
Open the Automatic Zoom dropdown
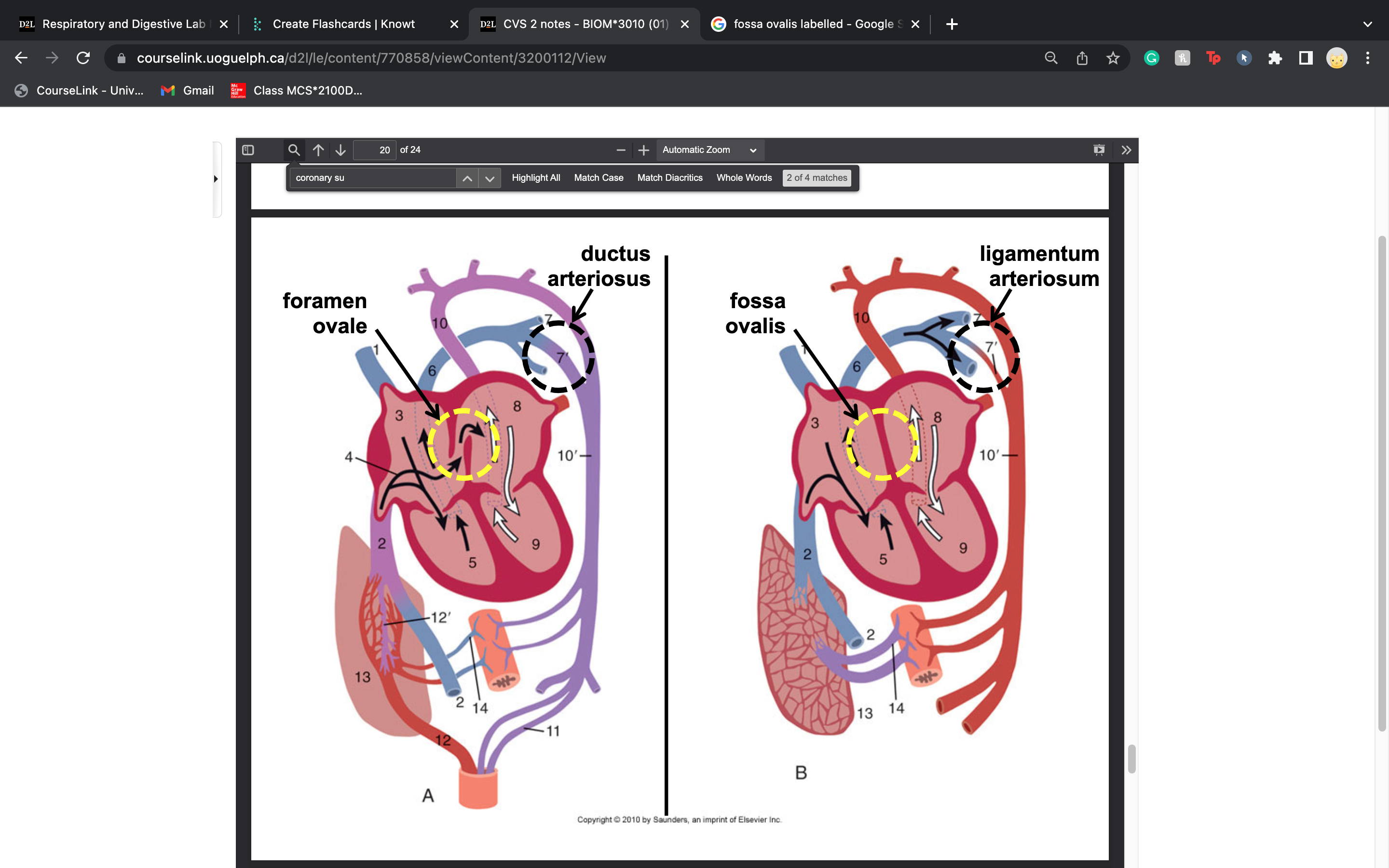pos(709,150)
